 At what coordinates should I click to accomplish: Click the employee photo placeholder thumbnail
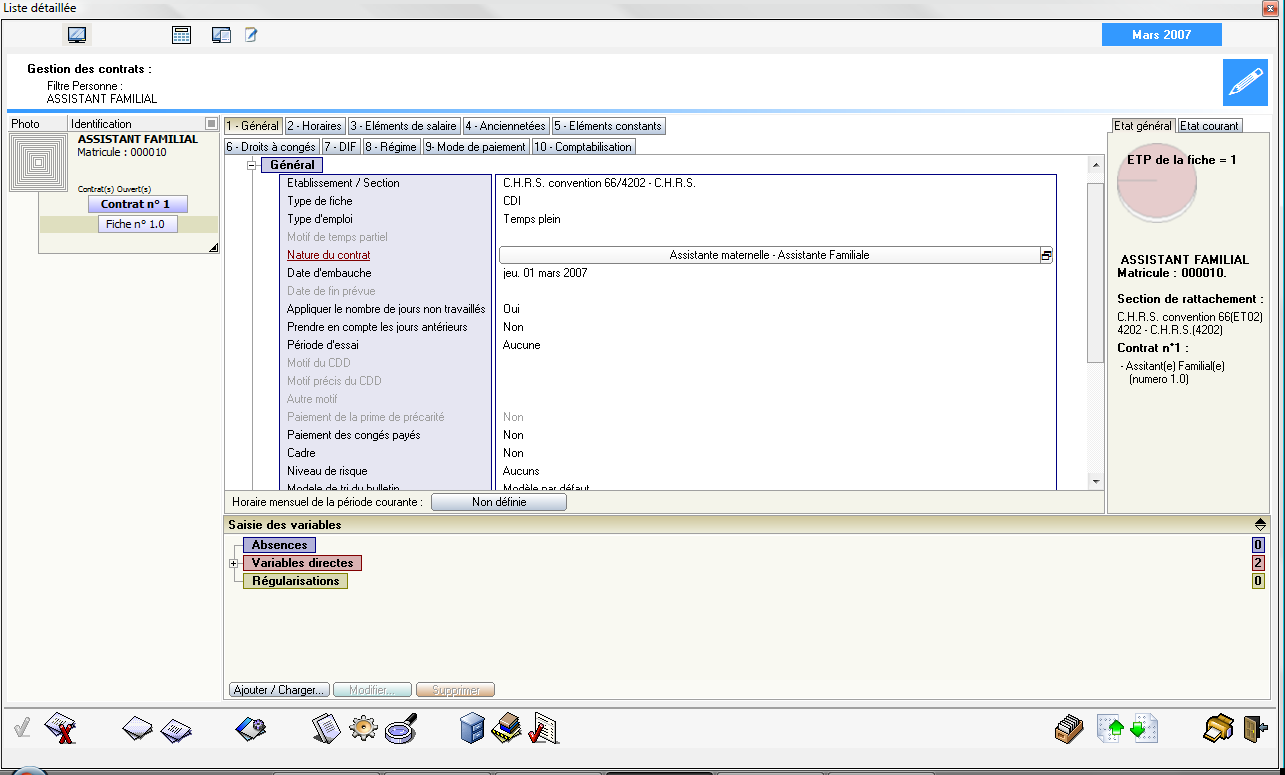click(37, 161)
